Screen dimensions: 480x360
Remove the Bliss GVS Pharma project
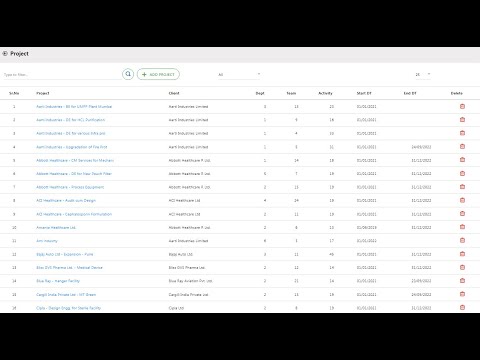462,267
